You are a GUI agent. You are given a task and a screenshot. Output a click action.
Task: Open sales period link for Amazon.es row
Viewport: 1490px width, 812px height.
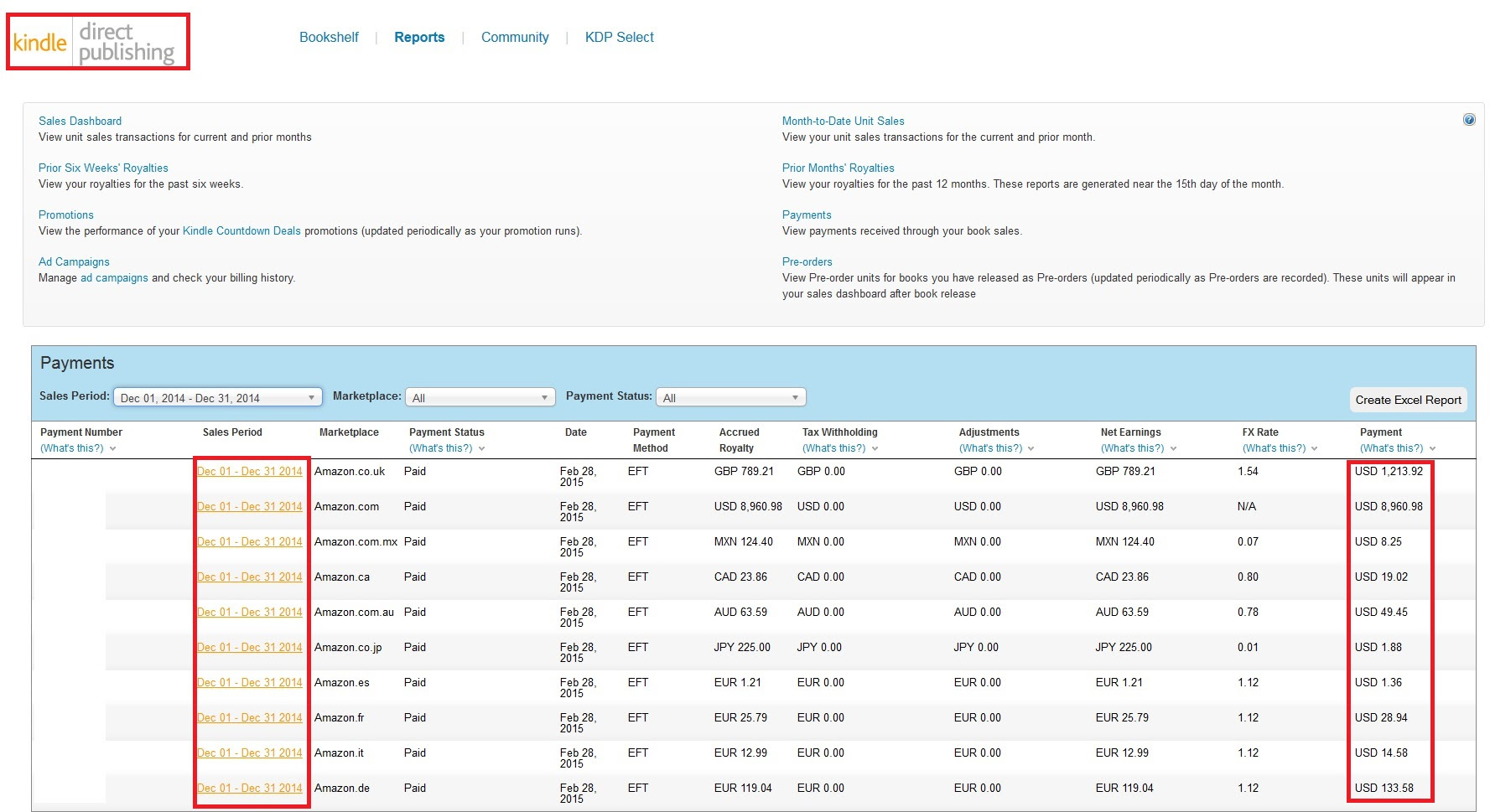click(250, 682)
